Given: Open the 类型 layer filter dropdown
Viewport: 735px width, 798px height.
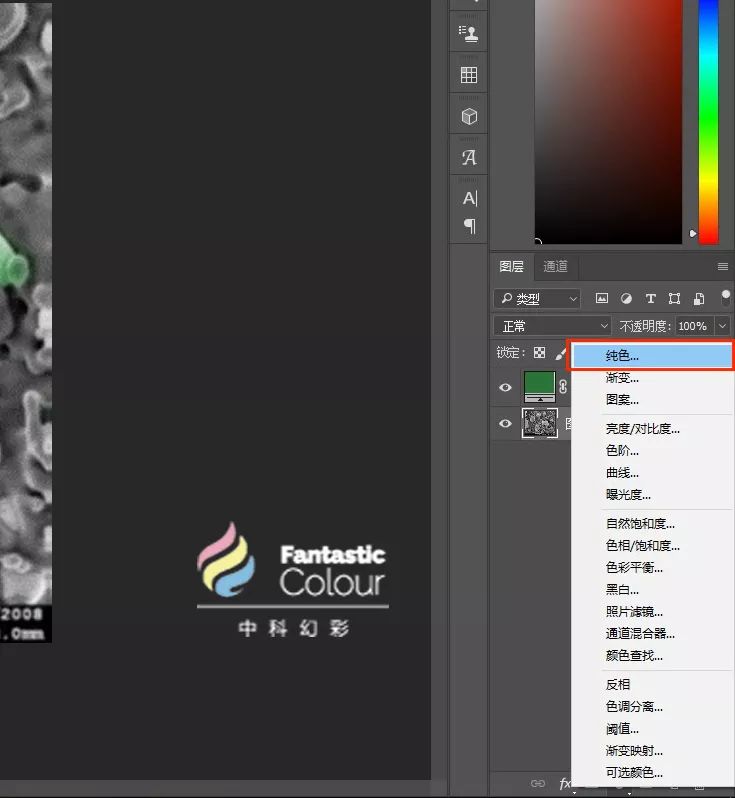Looking at the screenshot, I should click(x=538, y=298).
